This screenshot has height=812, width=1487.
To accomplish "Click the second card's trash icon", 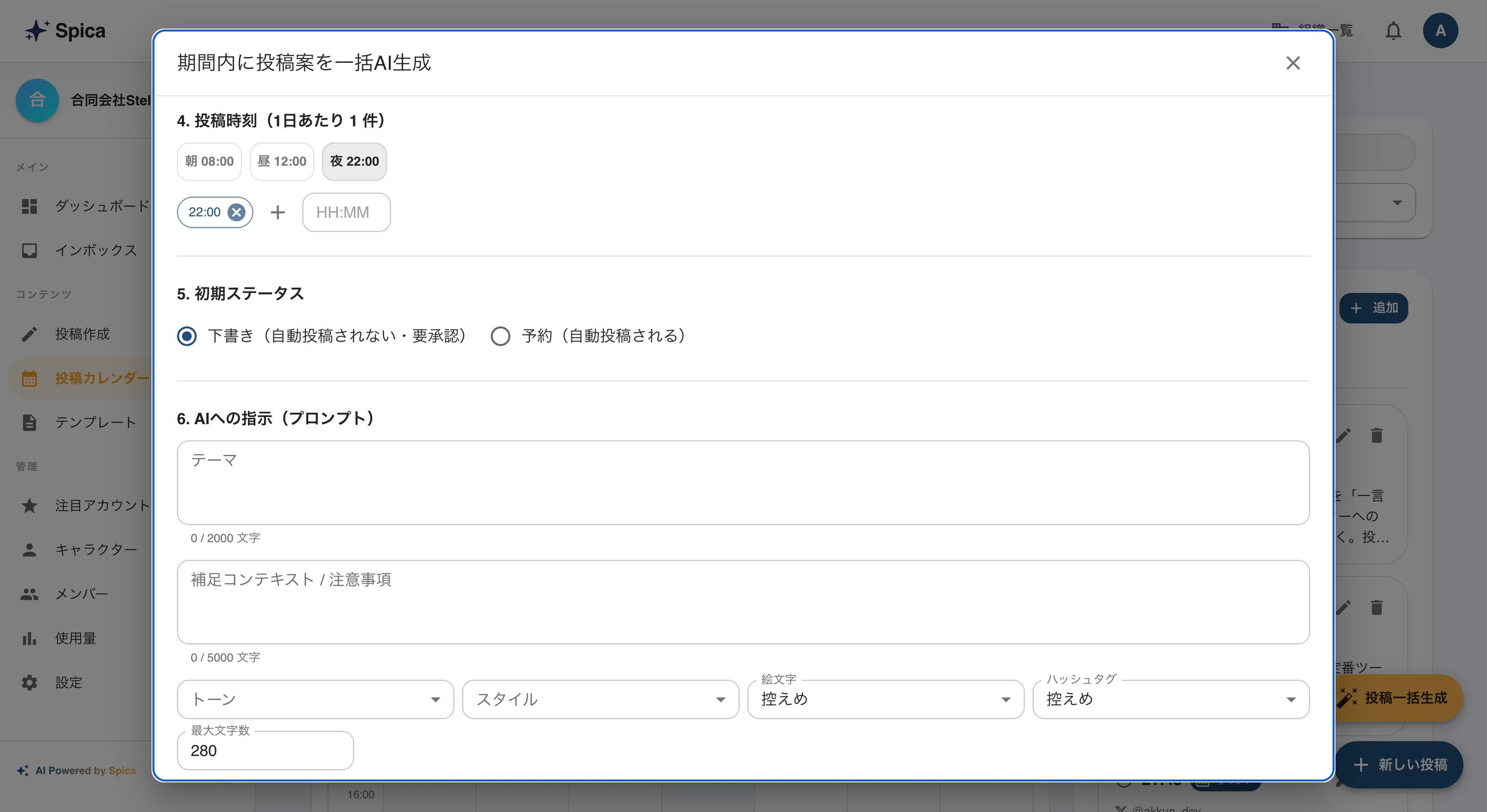I will pyautogui.click(x=1376, y=608).
